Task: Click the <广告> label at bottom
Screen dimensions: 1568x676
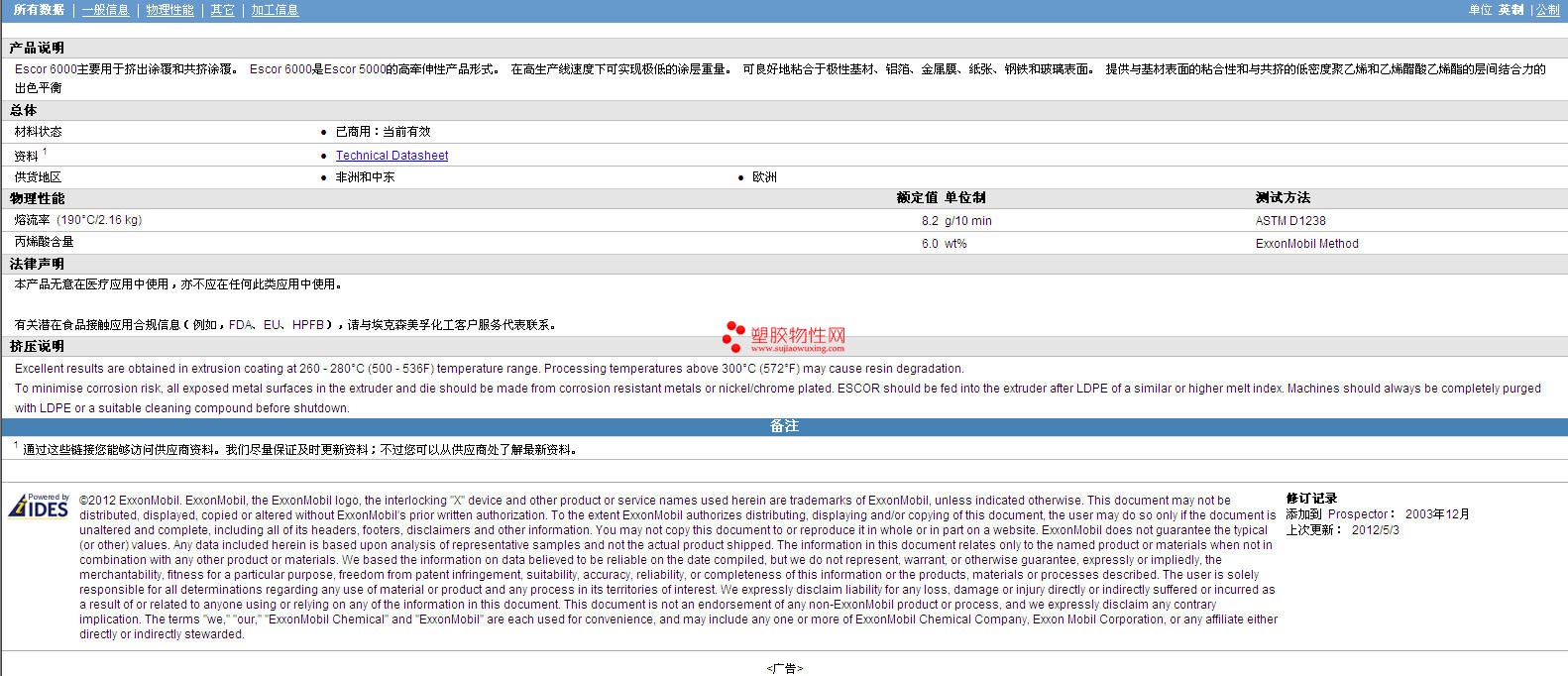Action: 784,668
